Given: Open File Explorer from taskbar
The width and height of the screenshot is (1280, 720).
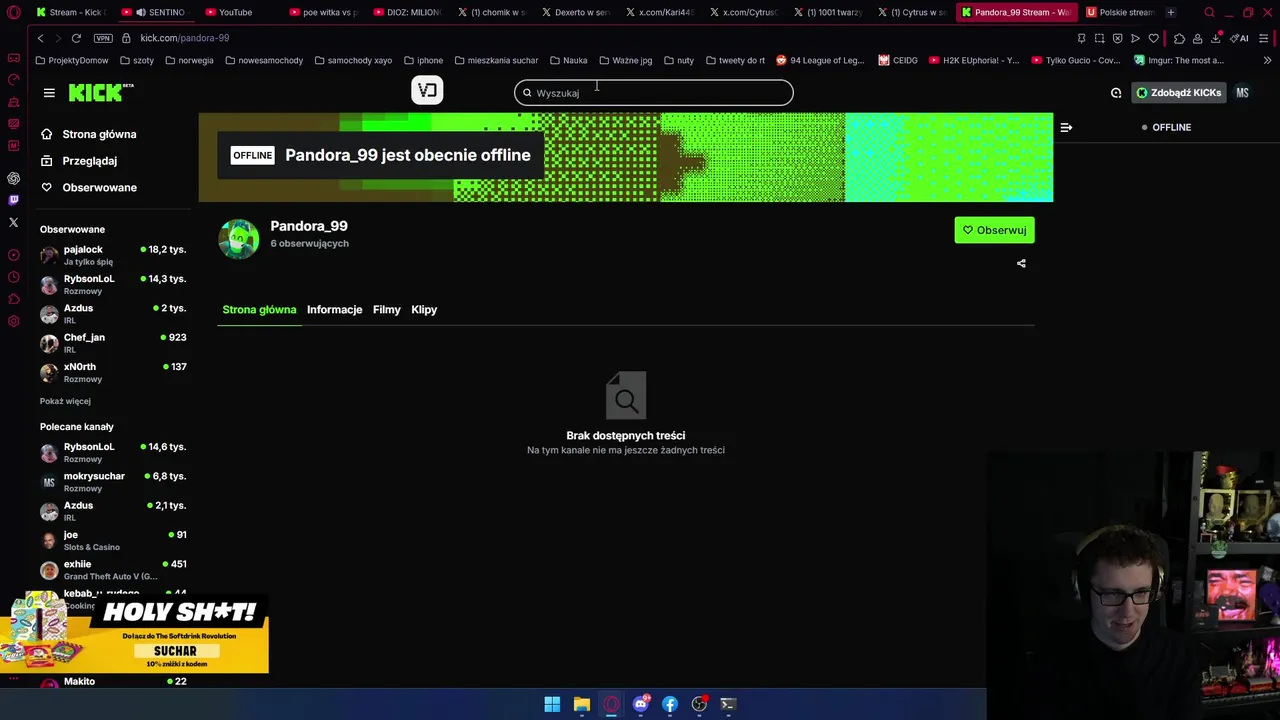Looking at the screenshot, I should point(581,704).
